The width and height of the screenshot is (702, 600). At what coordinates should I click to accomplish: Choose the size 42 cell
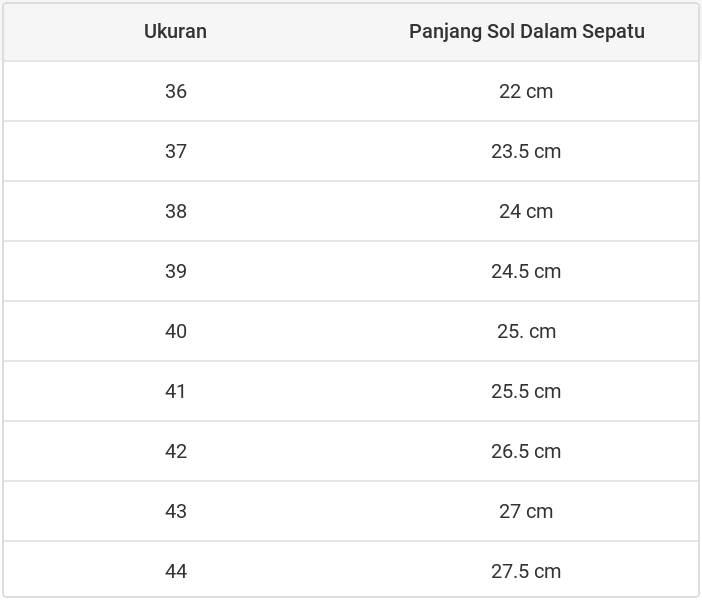176,451
